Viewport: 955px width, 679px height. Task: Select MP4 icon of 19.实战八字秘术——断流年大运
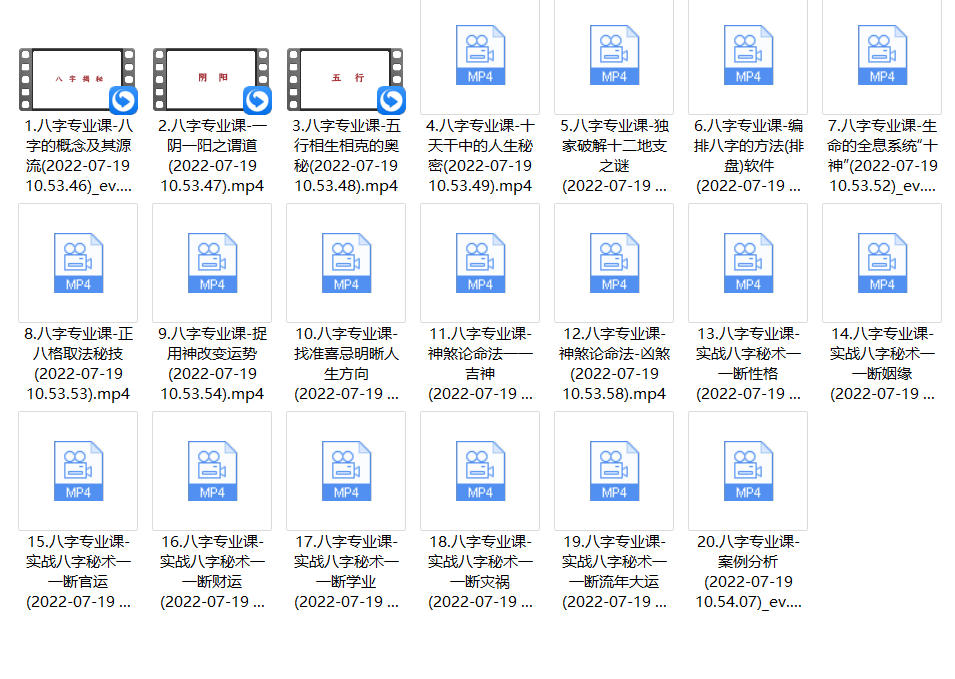pyautogui.click(x=615, y=471)
